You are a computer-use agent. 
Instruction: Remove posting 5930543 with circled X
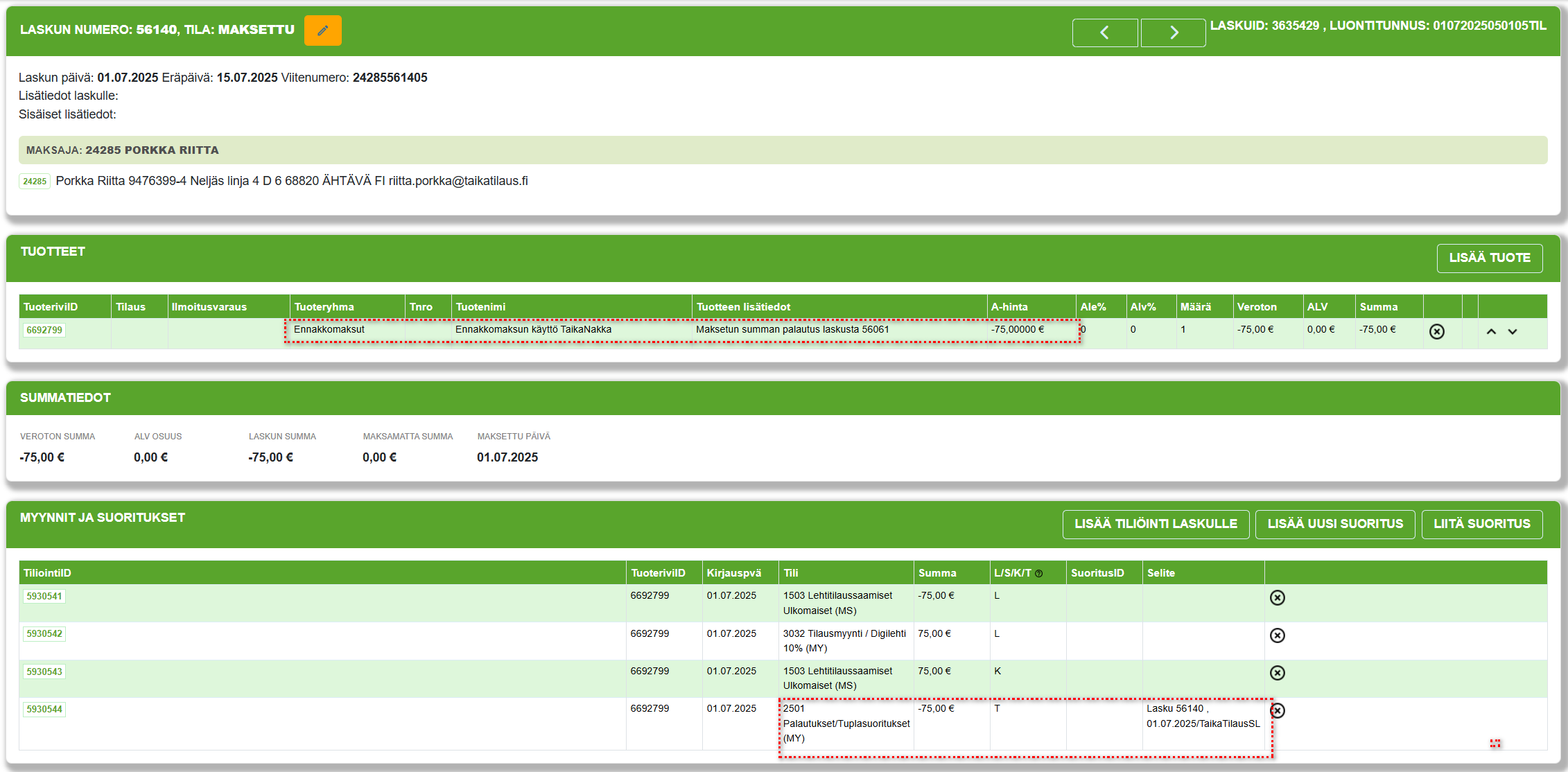click(1277, 672)
